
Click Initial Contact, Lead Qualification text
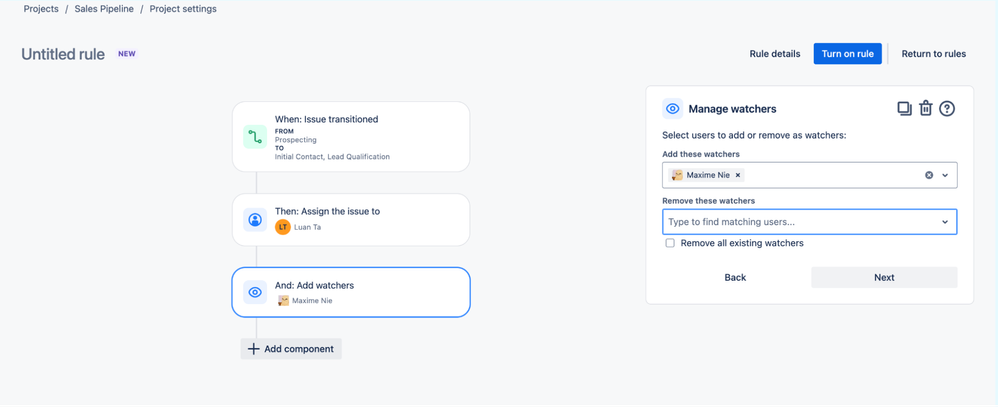[332, 157]
